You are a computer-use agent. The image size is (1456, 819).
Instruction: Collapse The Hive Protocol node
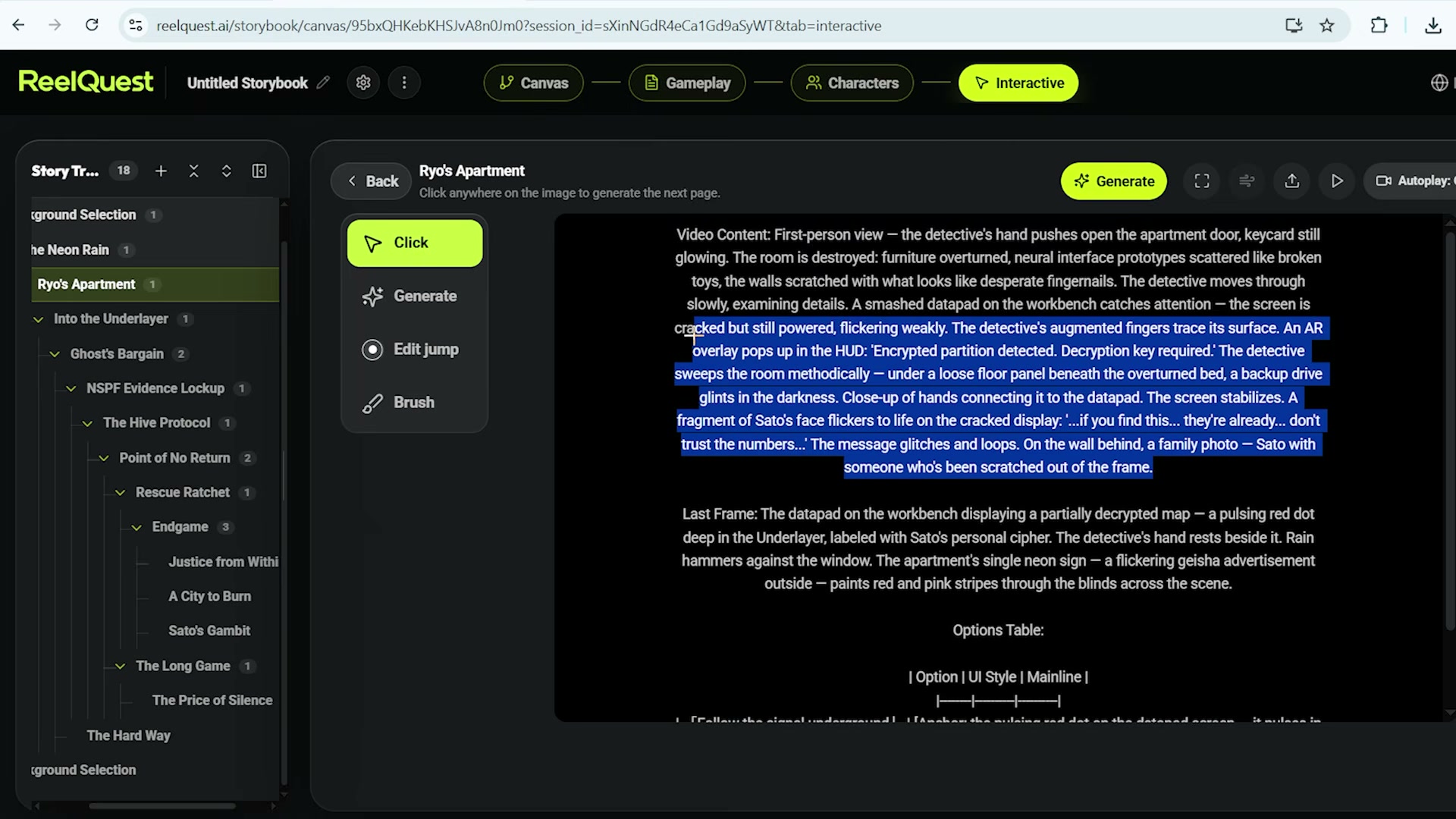(87, 423)
